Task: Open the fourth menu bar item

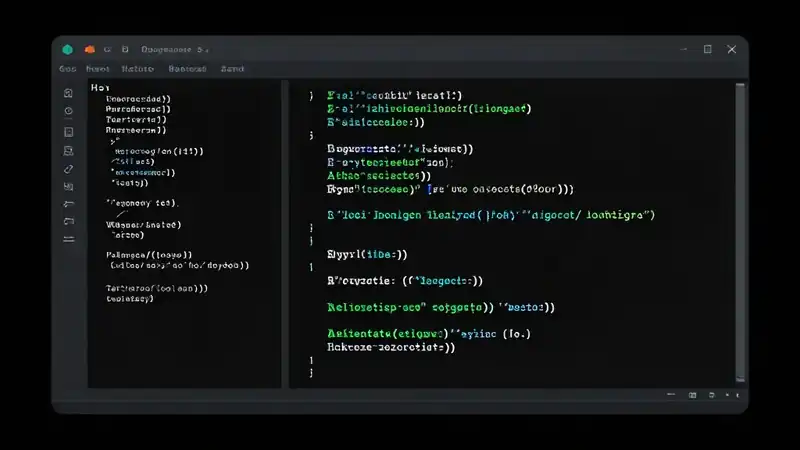Action: point(187,69)
